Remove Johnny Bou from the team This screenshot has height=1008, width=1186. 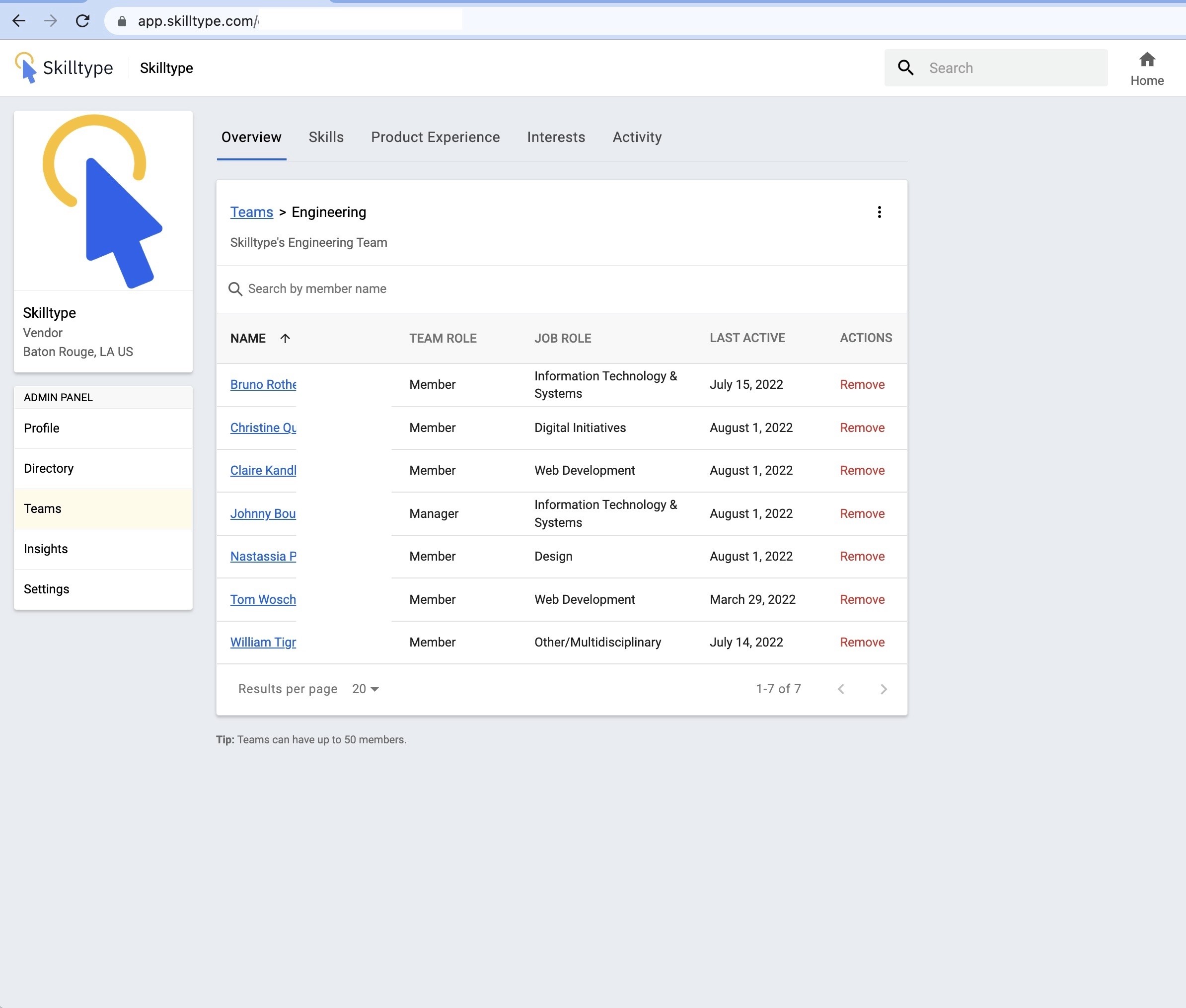(x=862, y=514)
